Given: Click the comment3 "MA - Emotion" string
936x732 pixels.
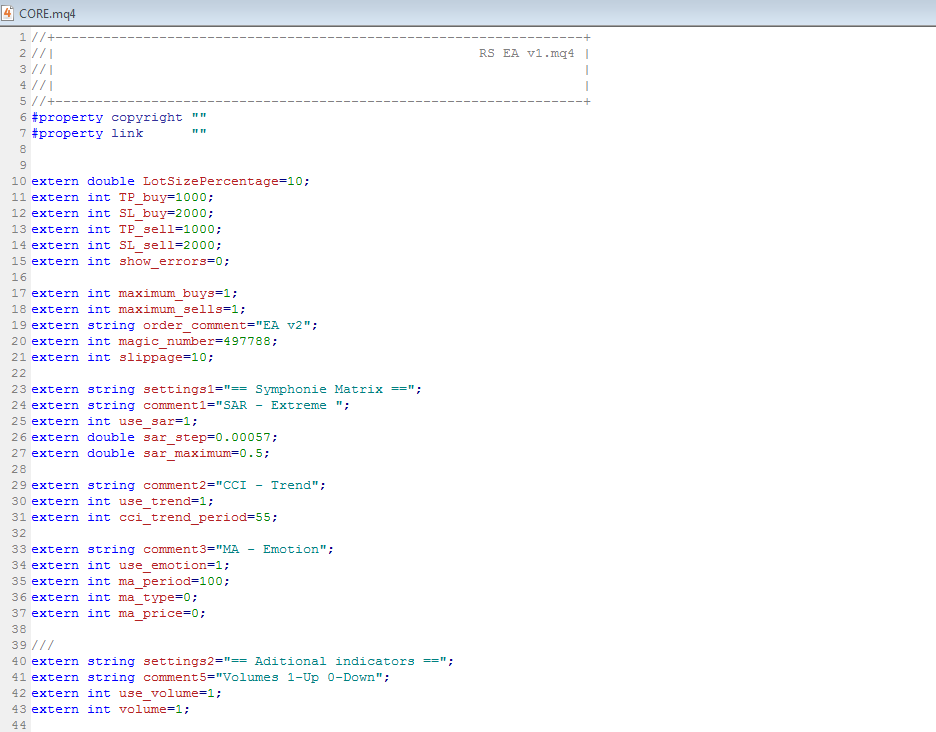Looking at the screenshot, I should click(x=271, y=549).
